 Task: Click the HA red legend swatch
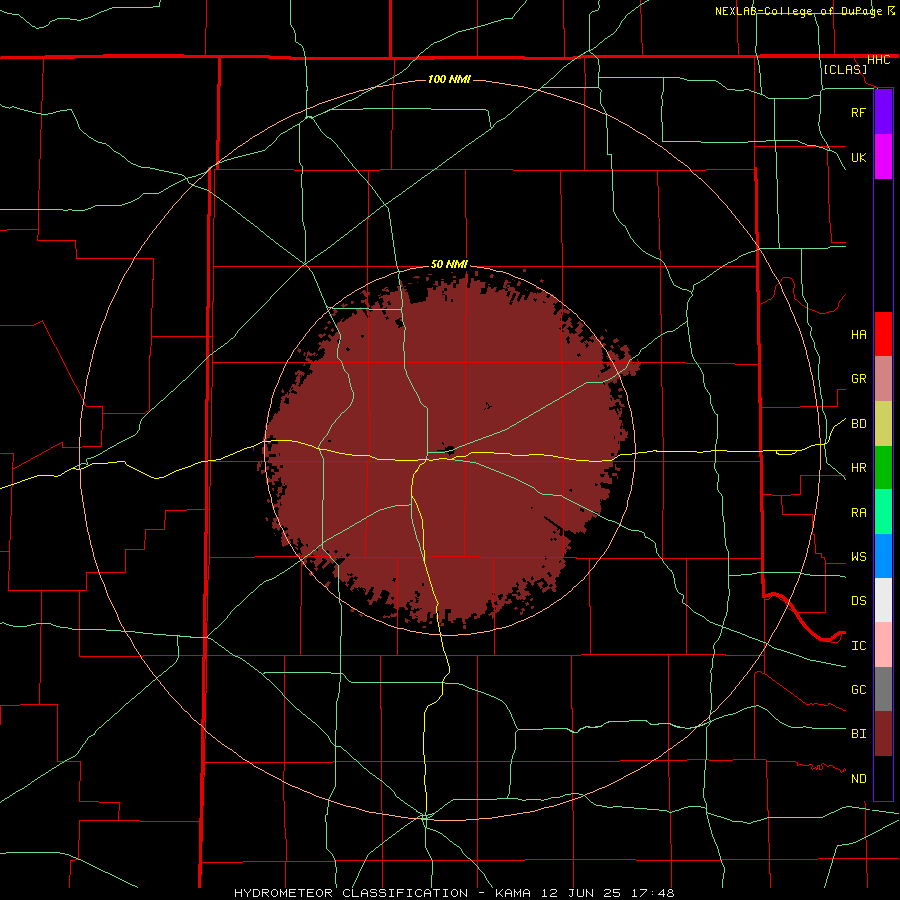point(883,334)
